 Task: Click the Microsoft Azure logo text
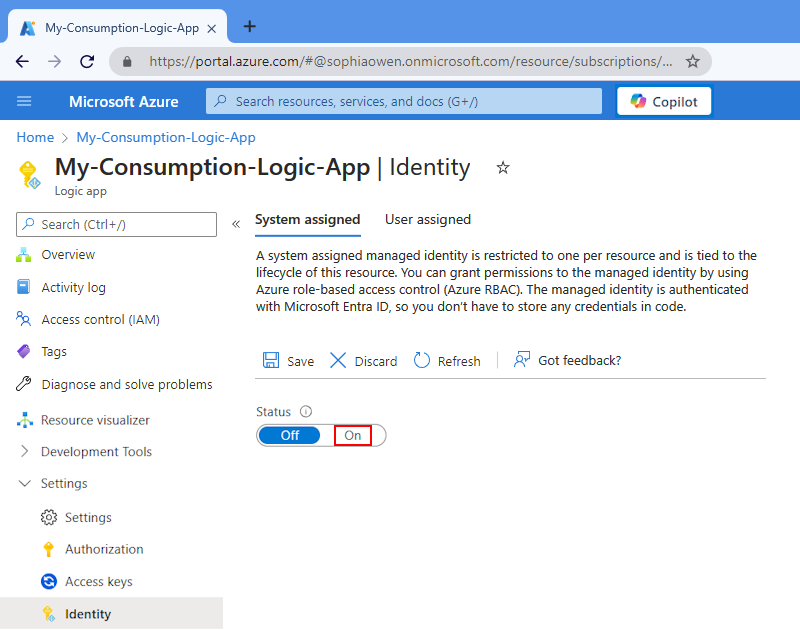click(123, 102)
